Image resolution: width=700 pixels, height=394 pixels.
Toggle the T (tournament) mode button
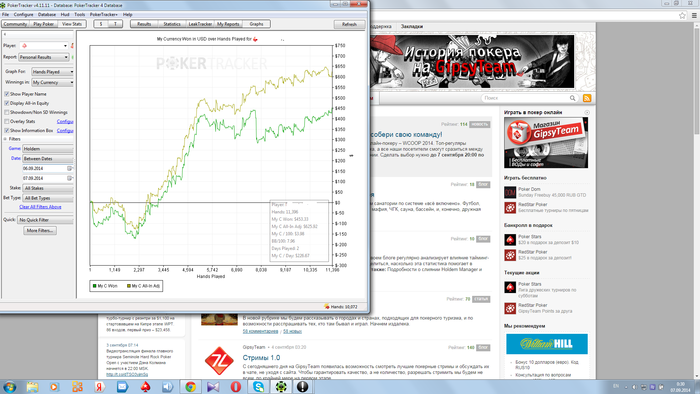pos(115,24)
